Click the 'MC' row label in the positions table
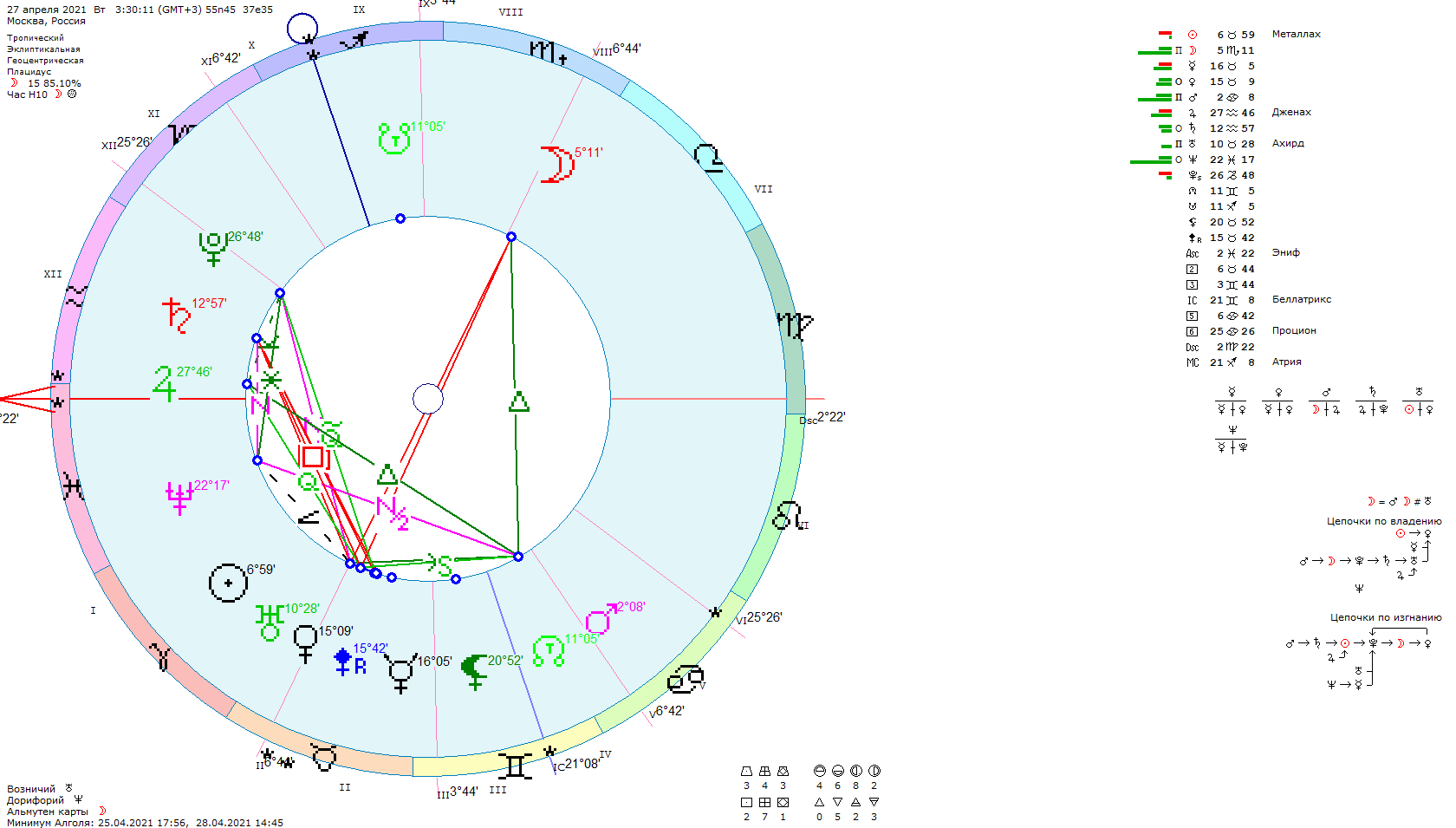The image size is (1456, 828). tap(1193, 362)
